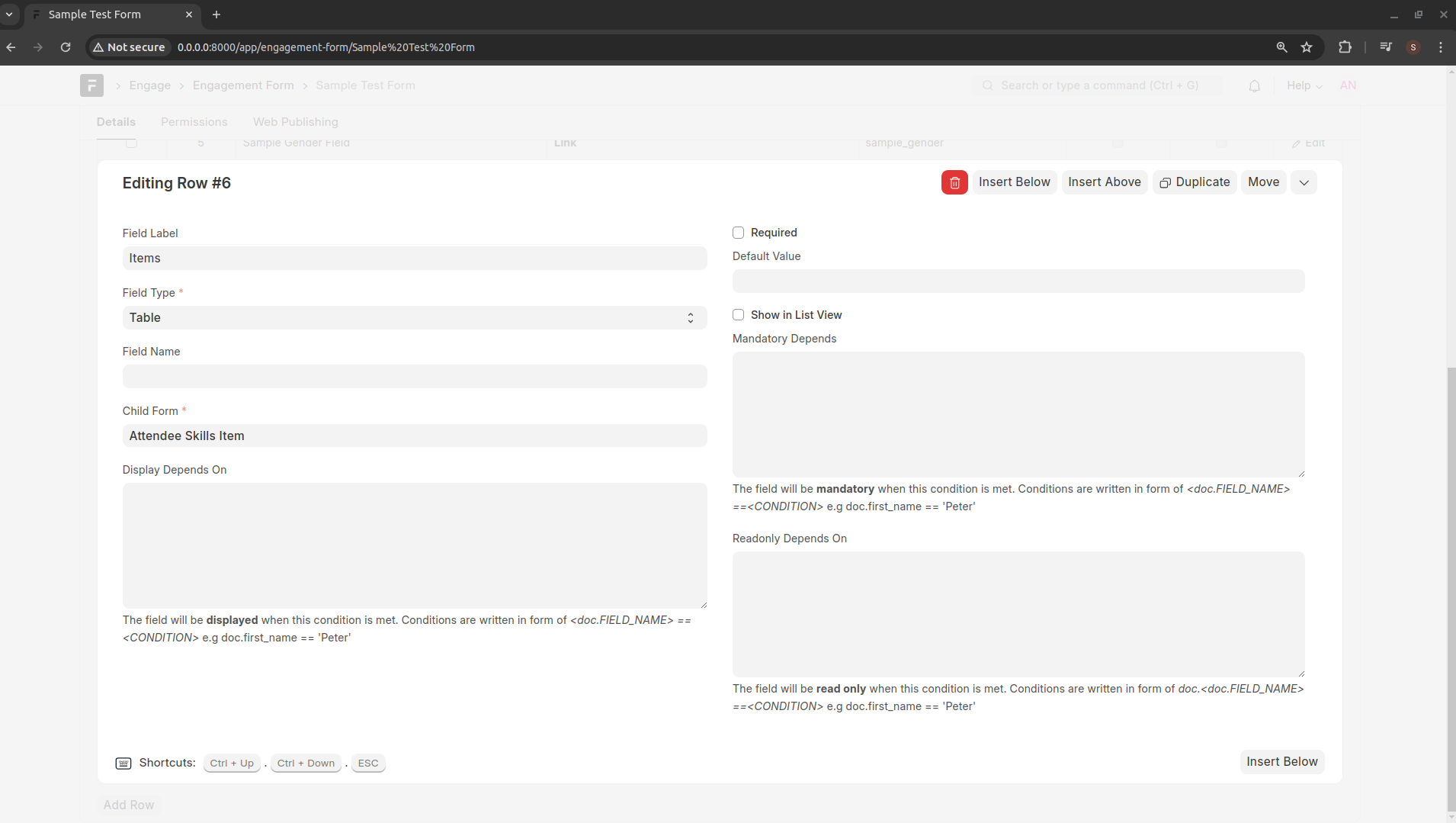Screen dimensions: 1456x823
Task: Expand the chevron menu beside Move
Action: click(1304, 182)
